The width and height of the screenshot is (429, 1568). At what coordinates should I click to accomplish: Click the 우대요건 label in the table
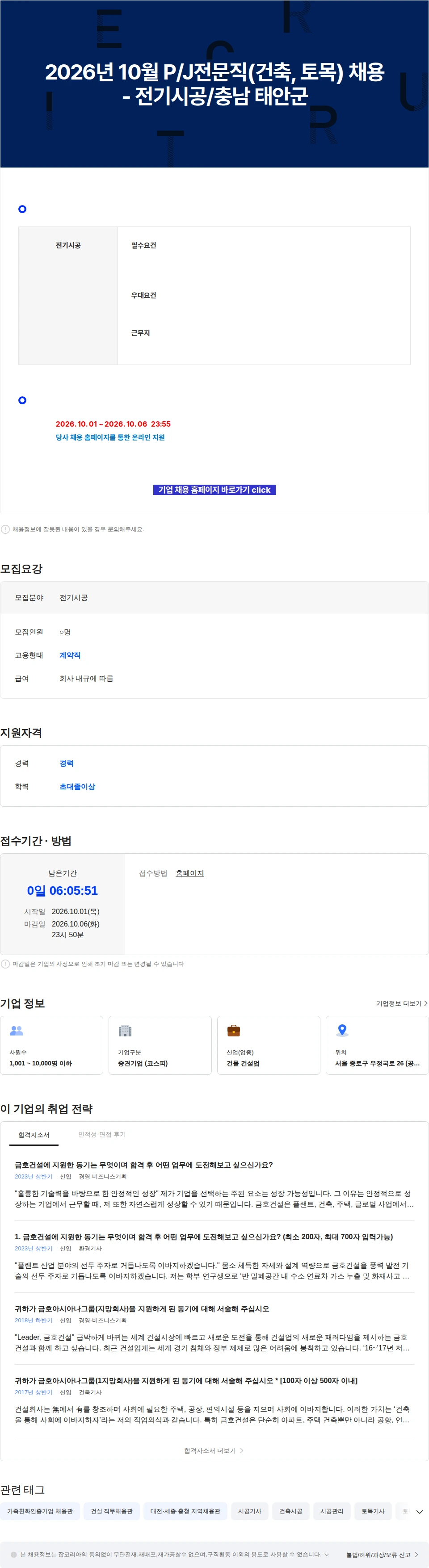point(143,295)
